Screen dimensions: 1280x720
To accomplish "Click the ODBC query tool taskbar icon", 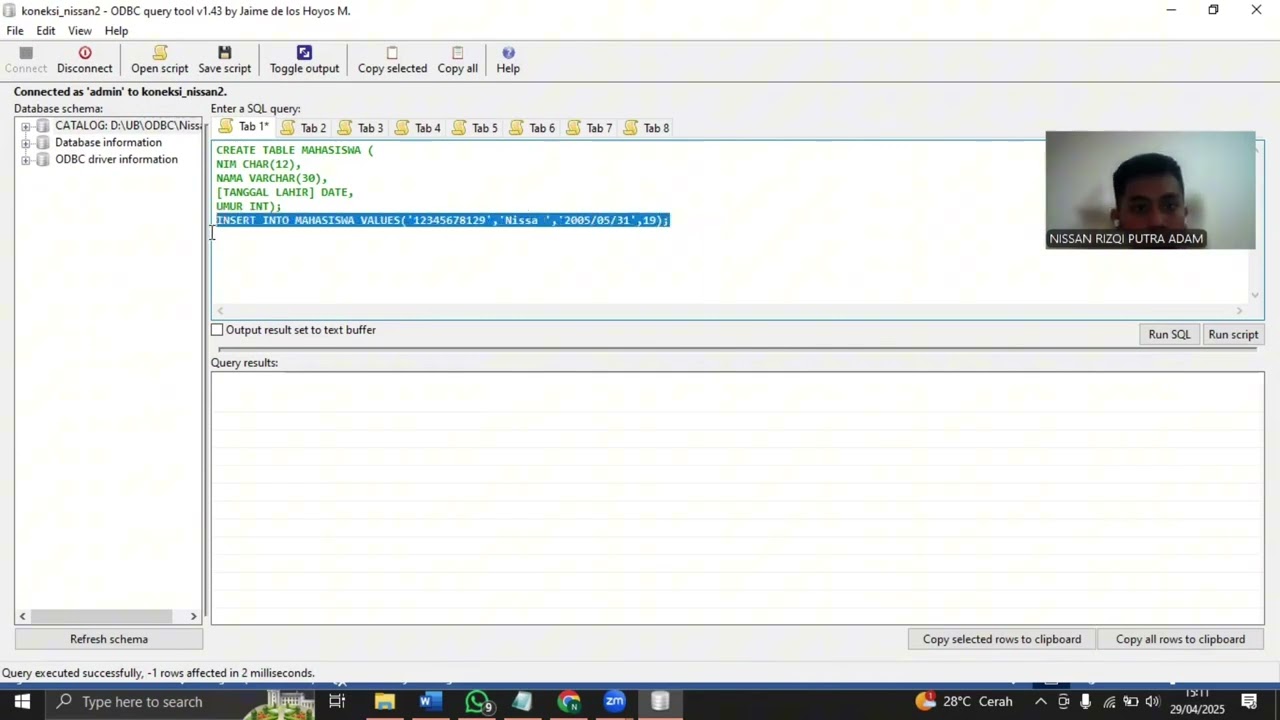I will tap(660, 702).
